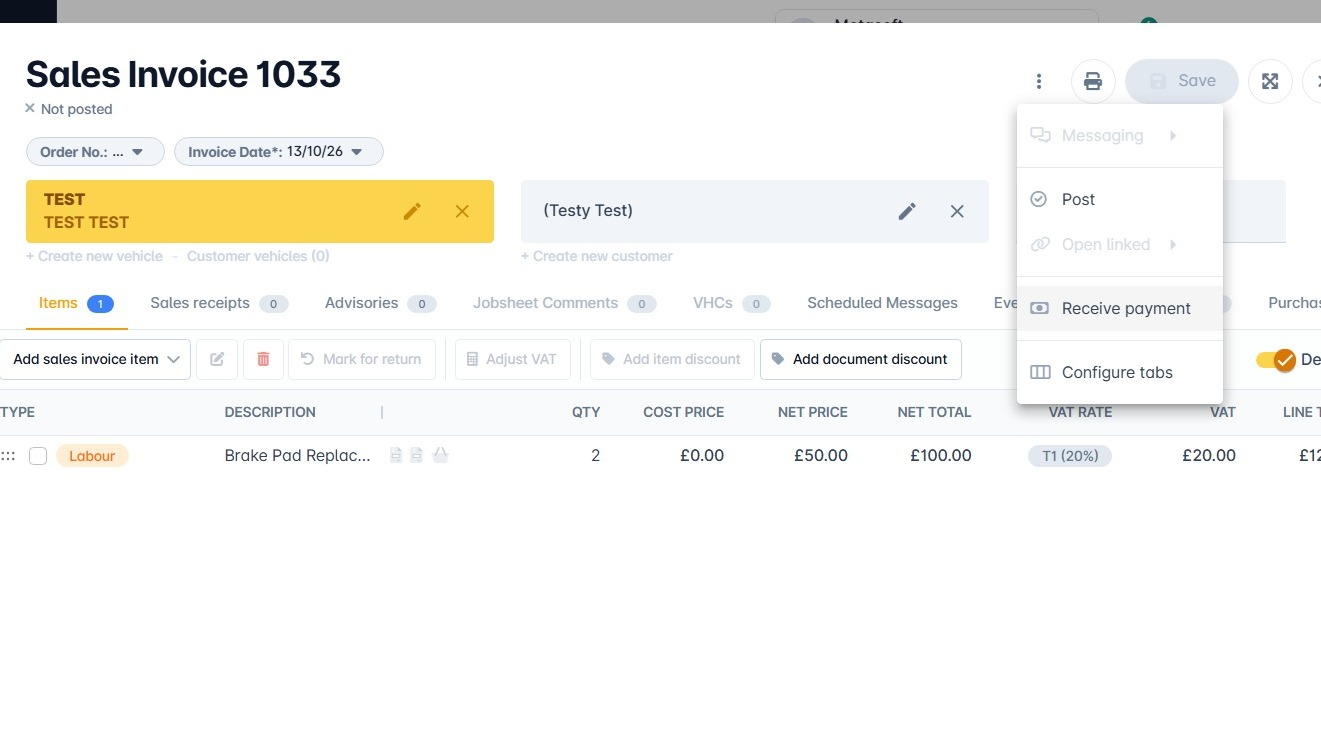This screenshot has width=1321, height=738.
Task: Expand the Open linked submenu
Action: tap(1119, 244)
